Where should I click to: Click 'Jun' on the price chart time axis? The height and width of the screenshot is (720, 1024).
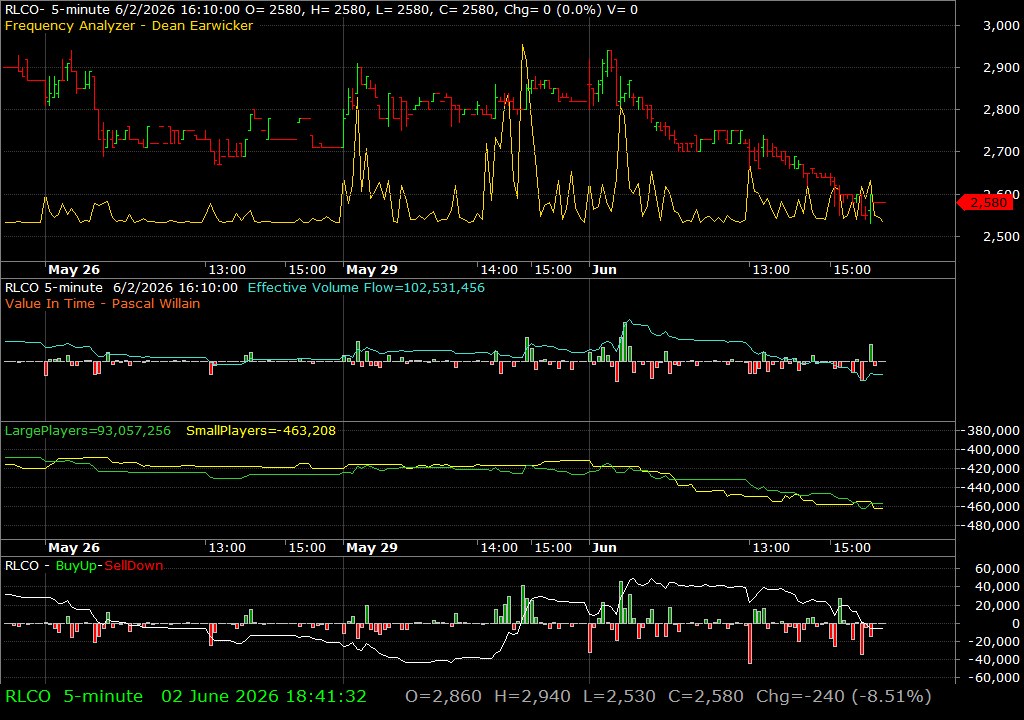pos(604,270)
